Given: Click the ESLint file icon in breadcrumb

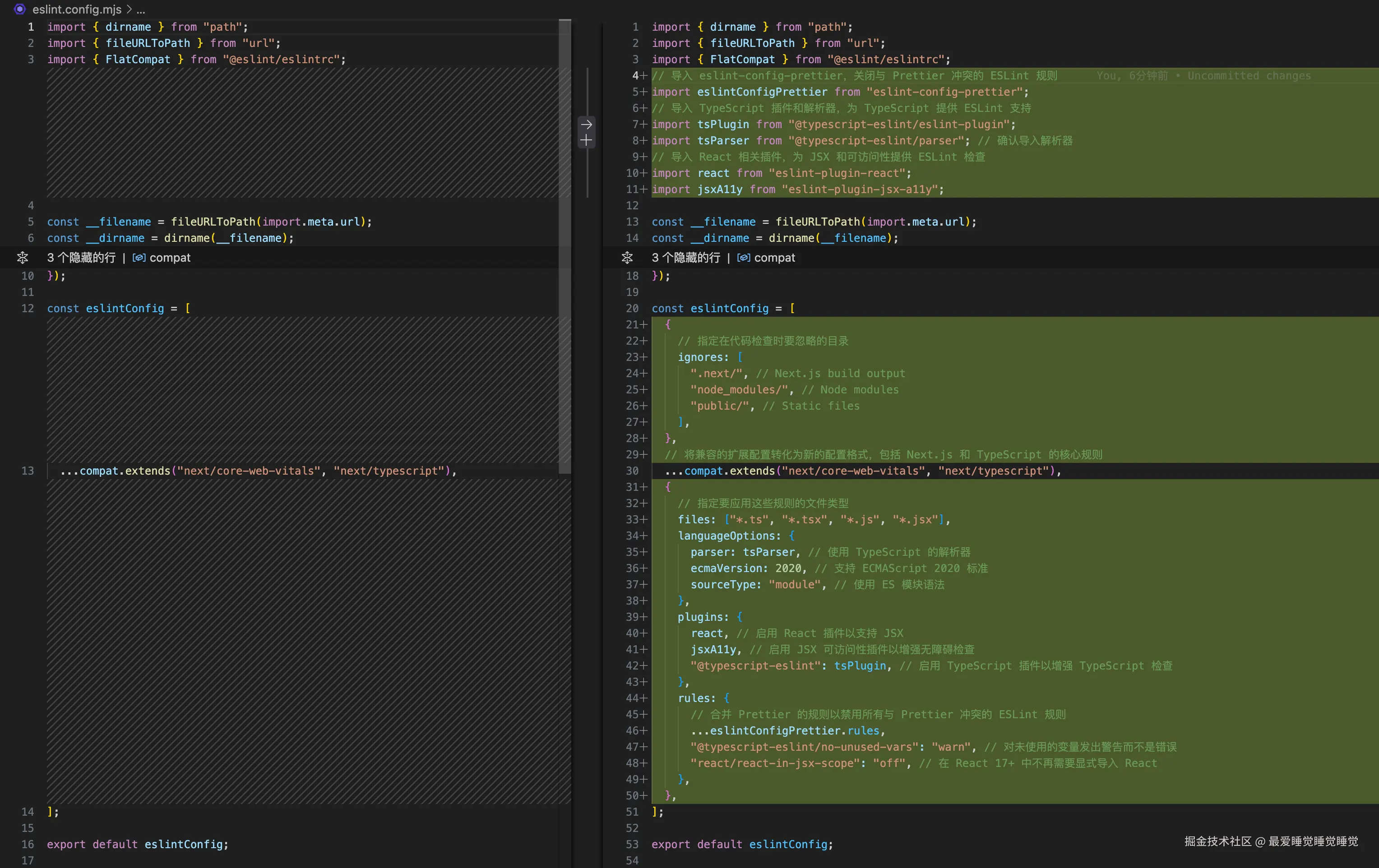Looking at the screenshot, I should click(x=20, y=9).
